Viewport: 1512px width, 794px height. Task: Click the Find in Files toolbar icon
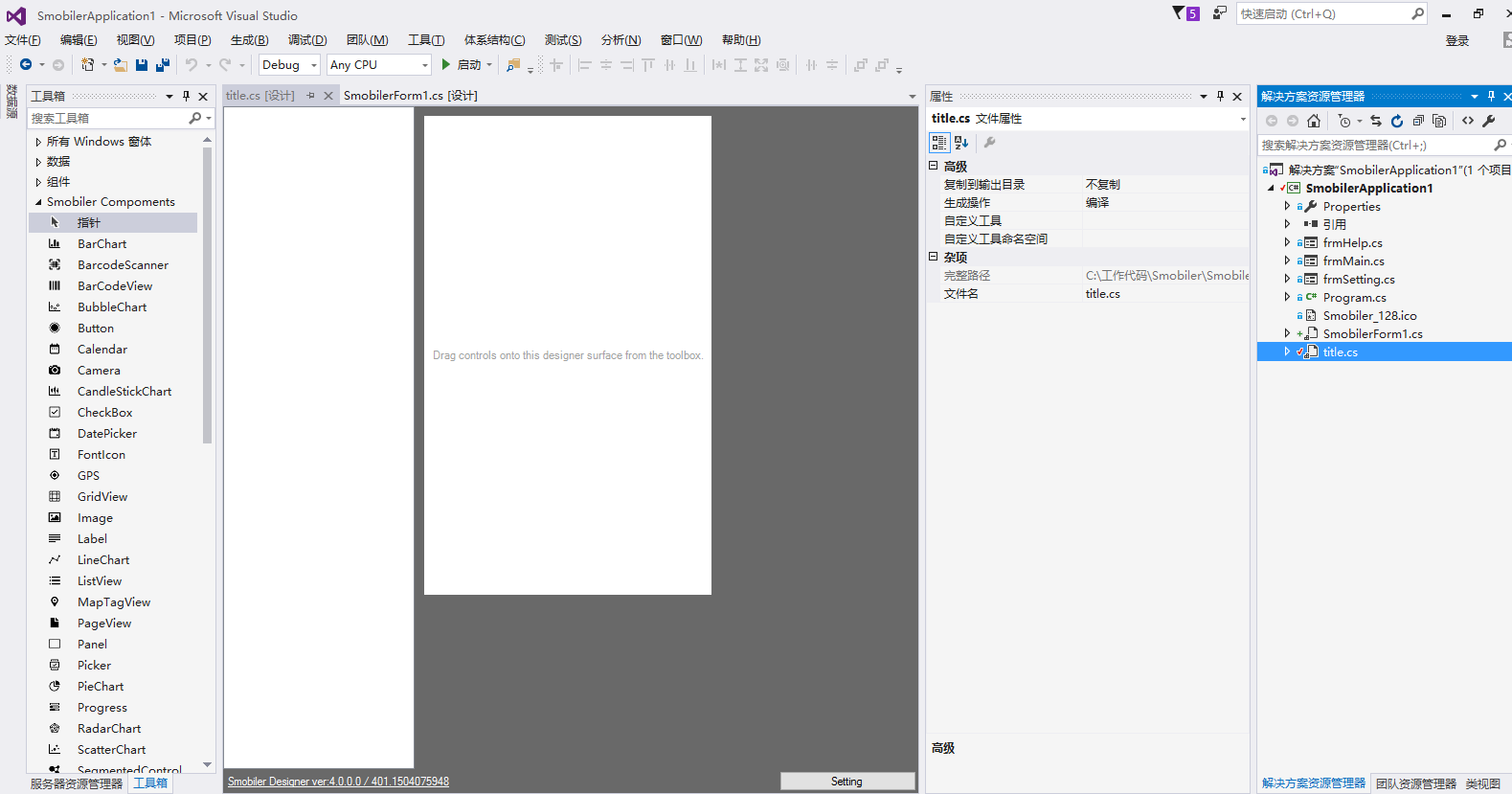514,64
